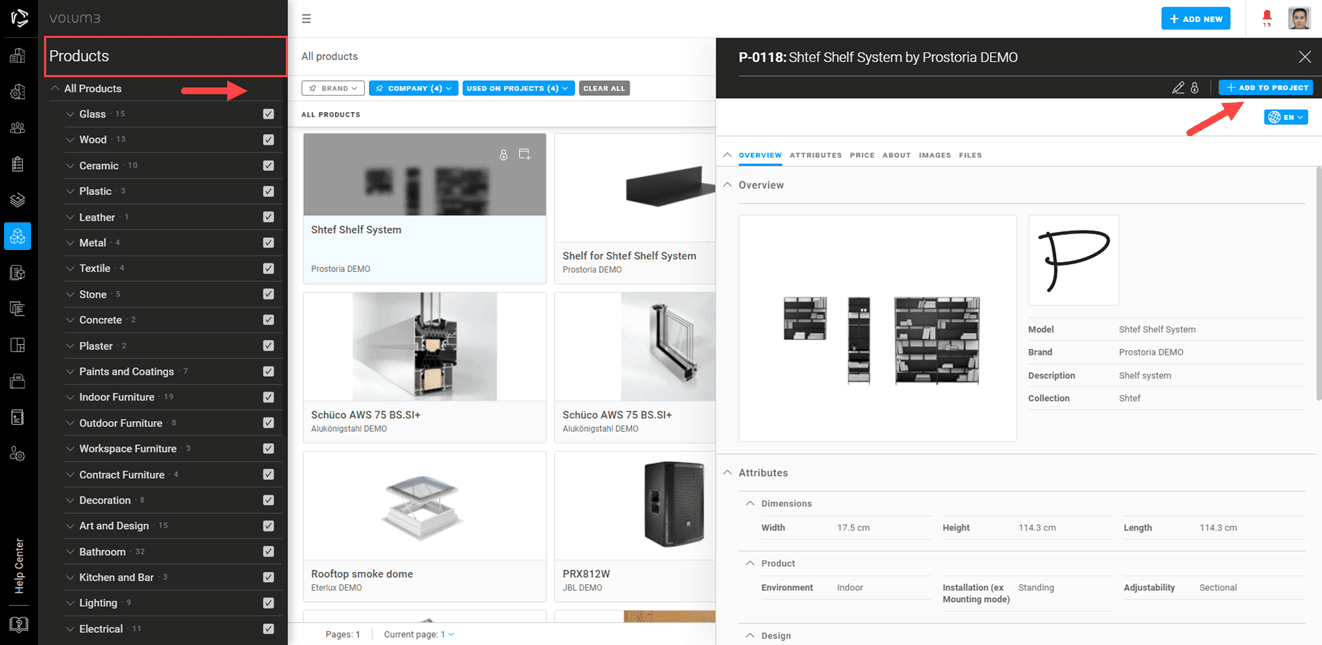Open the Shelf for Shtef Shelf System card
The height and width of the screenshot is (645, 1322).
coord(635,208)
